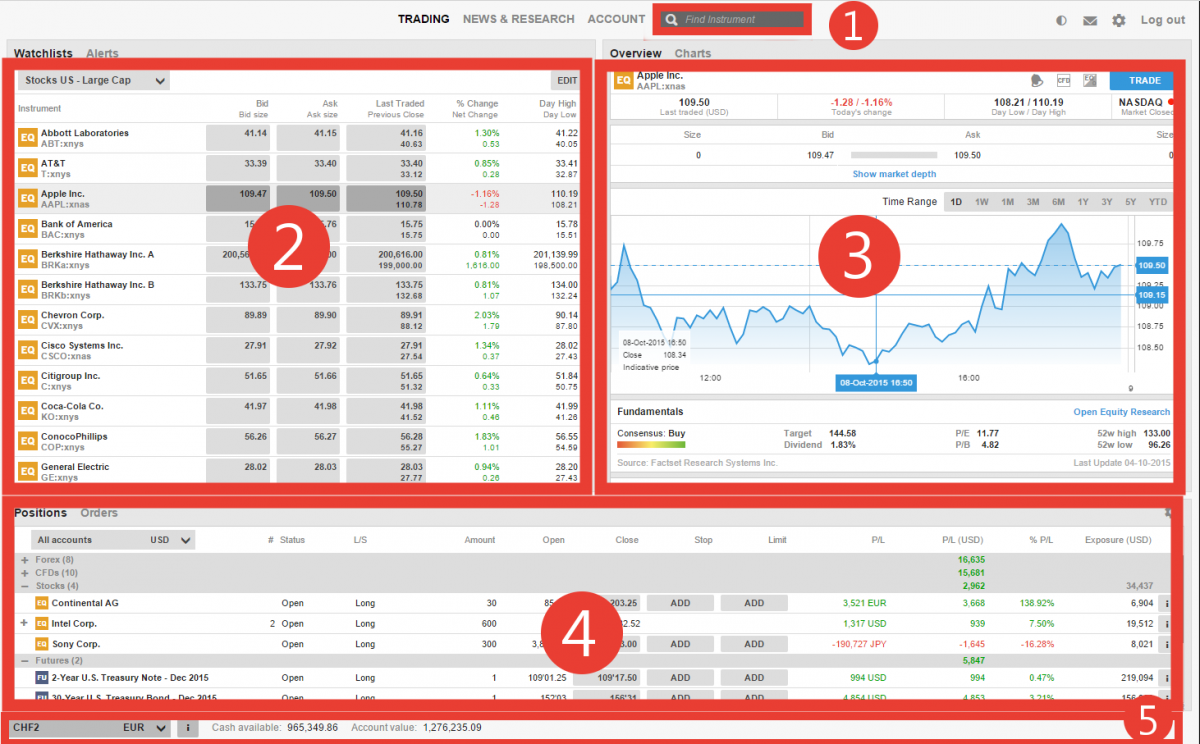Select the 1M time range
The height and width of the screenshot is (744, 1200).
pos(1007,202)
